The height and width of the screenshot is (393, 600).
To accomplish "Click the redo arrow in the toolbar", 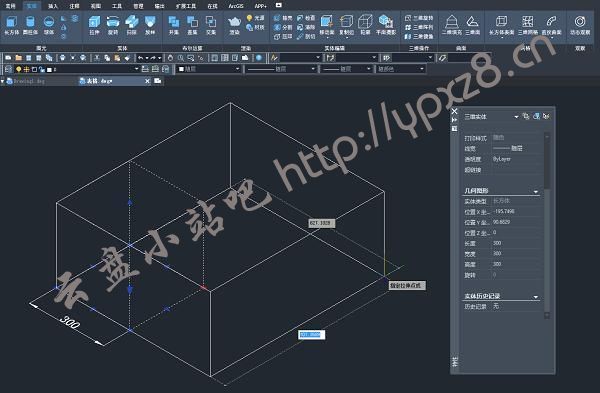I will [x=153, y=58].
